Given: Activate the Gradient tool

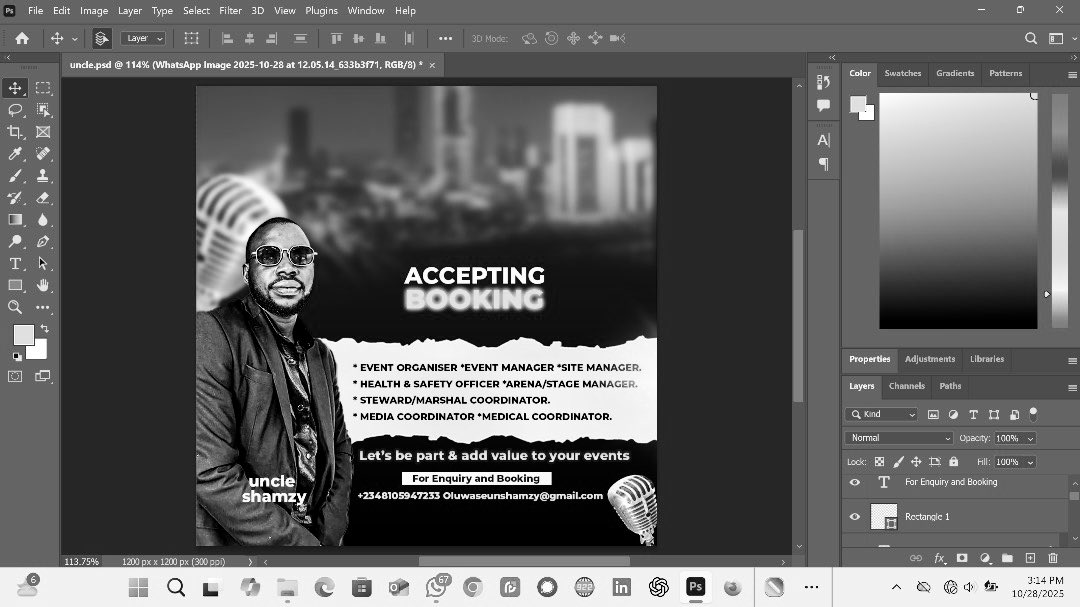Looking at the screenshot, I should pyautogui.click(x=14, y=219).
